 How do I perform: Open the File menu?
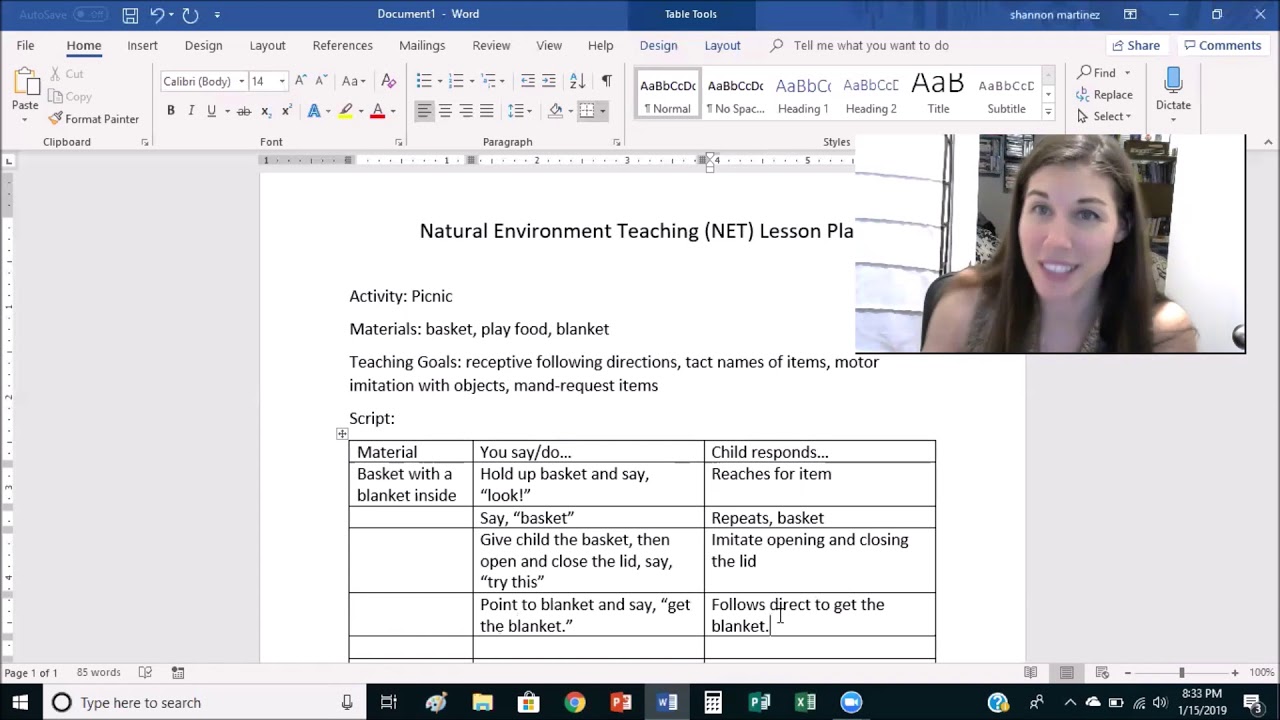[x=25, y=45]
